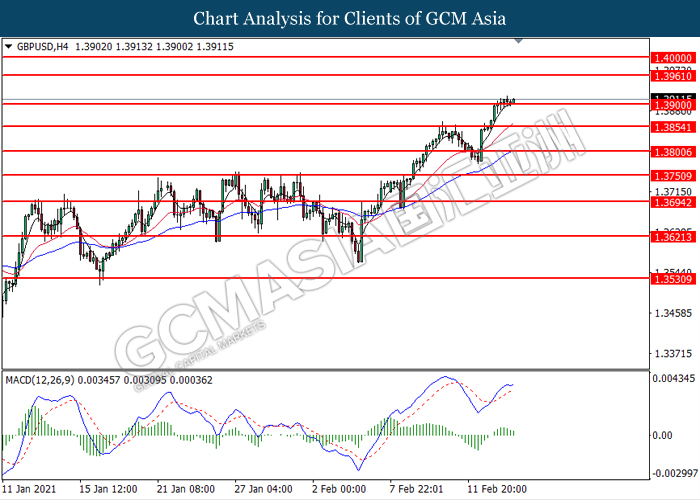Click the 1.33715 axis price value
700x500 pixels.
click(x=673, y=354)
